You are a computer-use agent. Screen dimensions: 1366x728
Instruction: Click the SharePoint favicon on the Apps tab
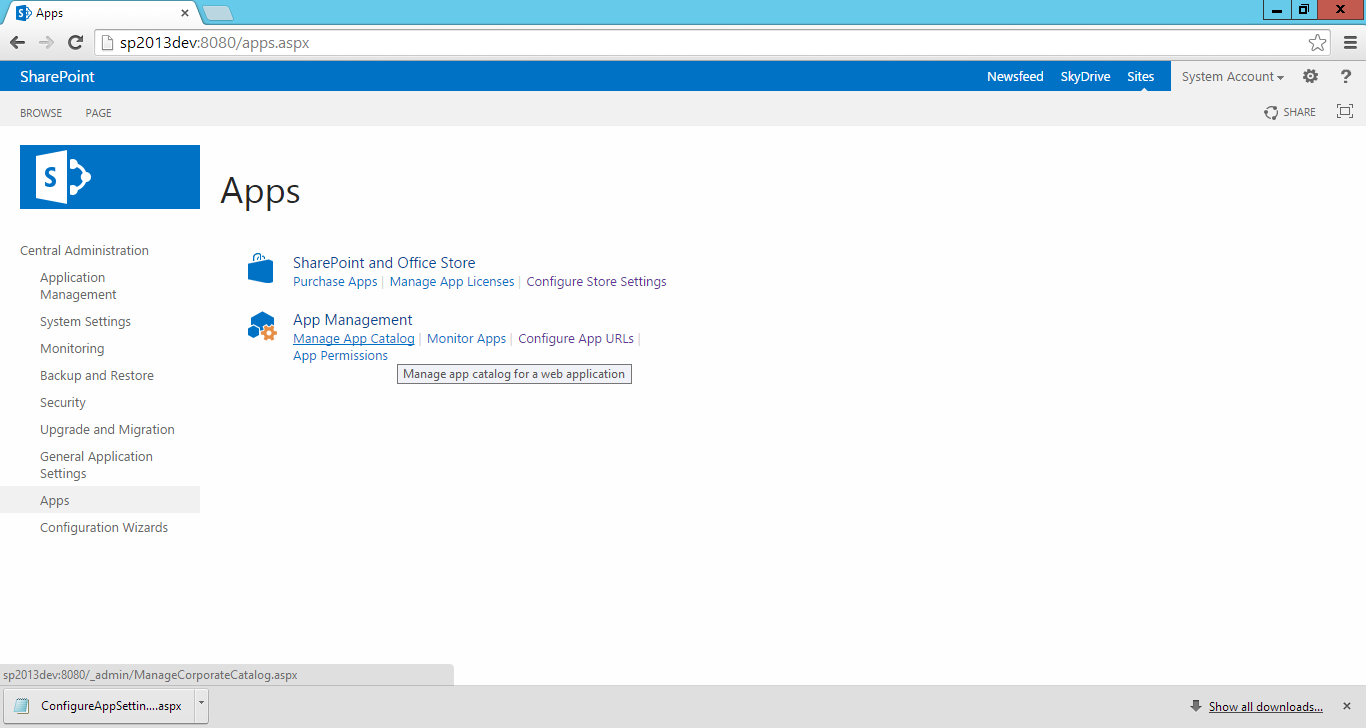click(x=23, y=13)
